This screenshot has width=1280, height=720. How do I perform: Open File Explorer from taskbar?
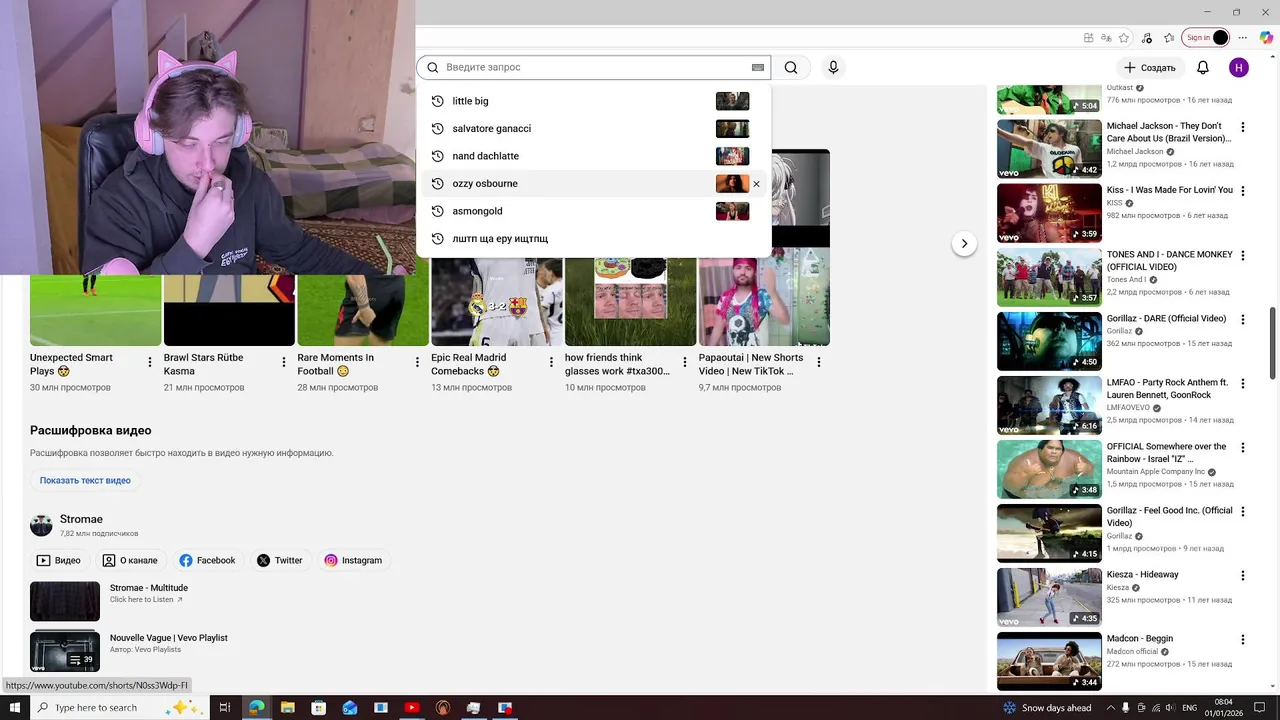[287, 707]
